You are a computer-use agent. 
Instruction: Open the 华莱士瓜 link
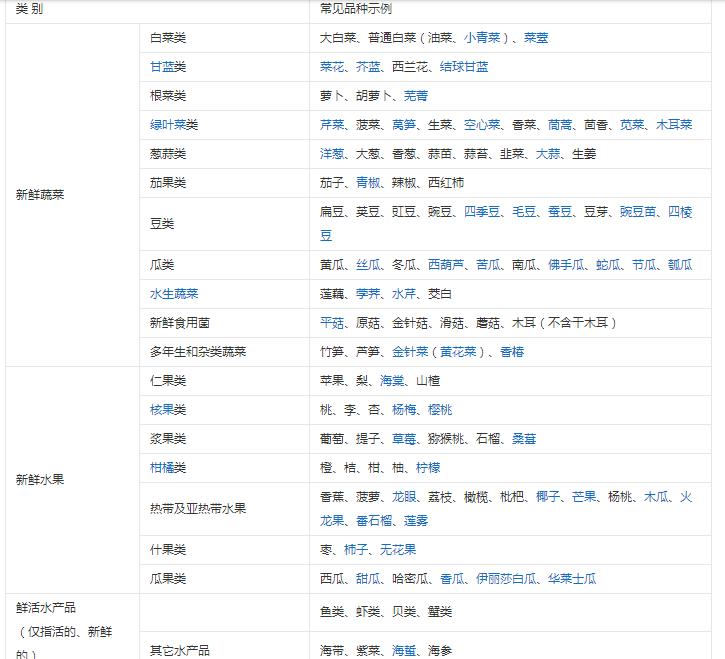tap(572, 579)
